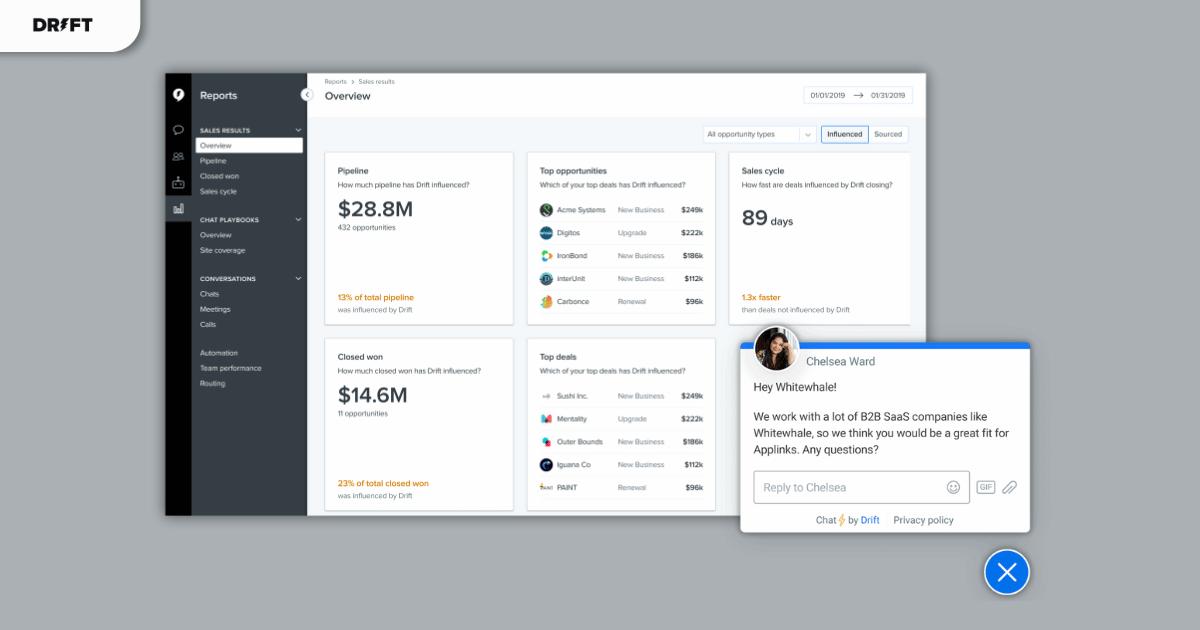1200x630 pixels.
Task: Open the Drift link in chat footer
Action: (x=870, y=520)
